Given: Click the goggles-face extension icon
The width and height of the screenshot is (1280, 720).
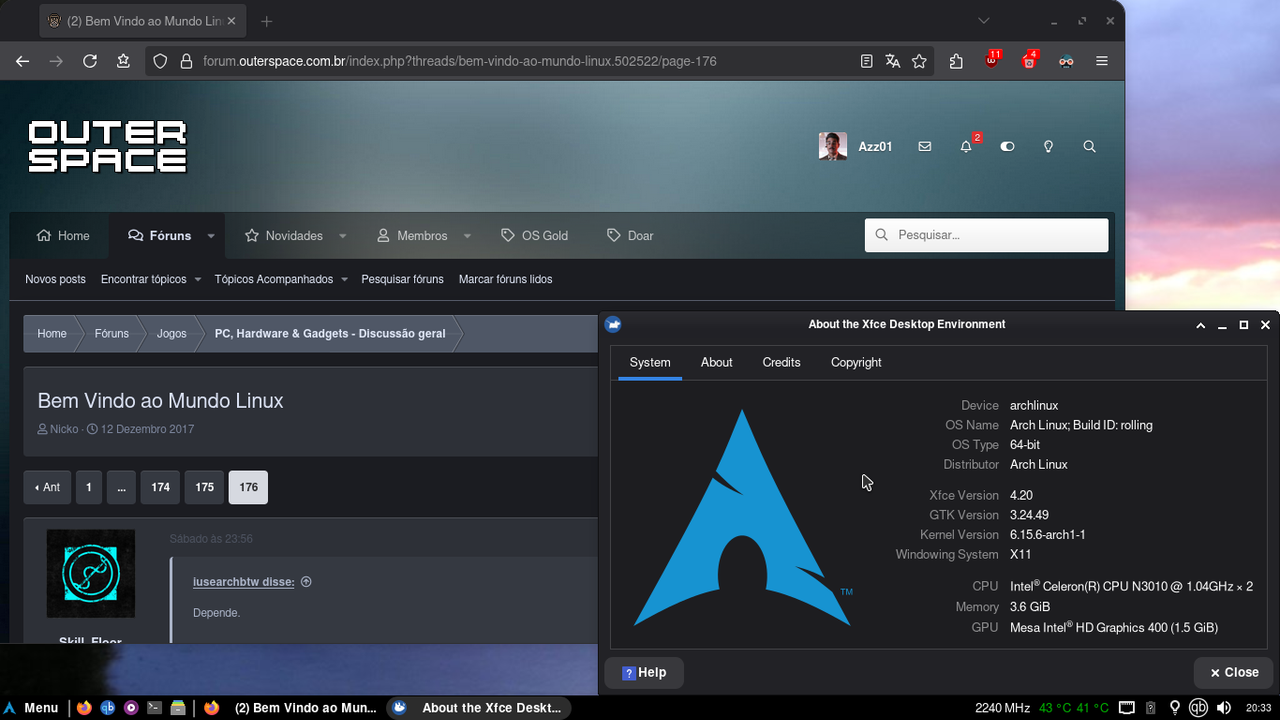Looking at the screenshot, I should pyautogui.click(x=1066, y=61).
